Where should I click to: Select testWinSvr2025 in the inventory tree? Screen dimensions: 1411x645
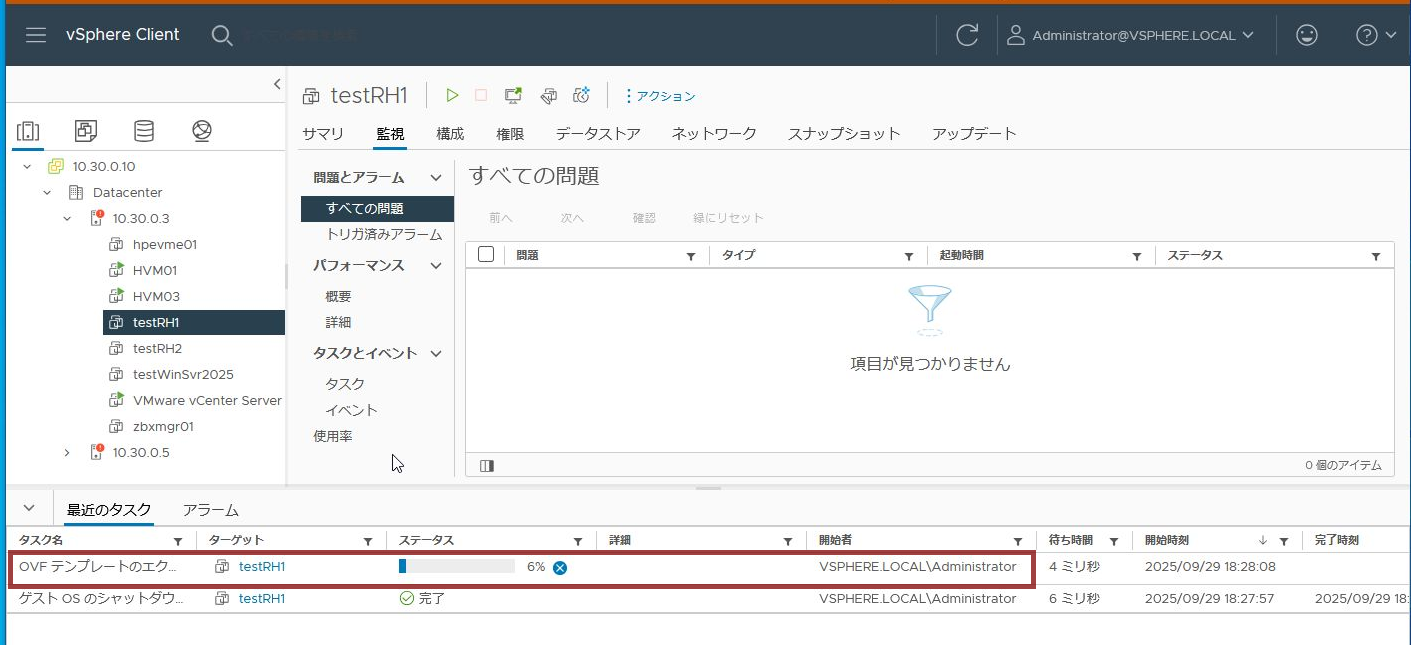[183, 374]
